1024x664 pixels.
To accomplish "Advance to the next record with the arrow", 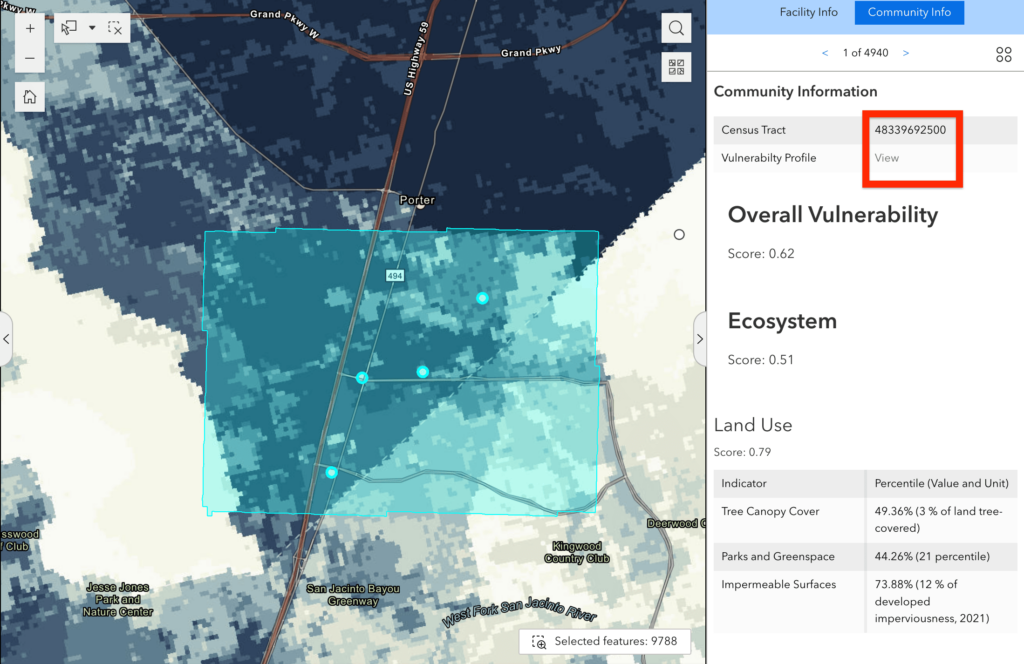I will [x=906, y=52].
